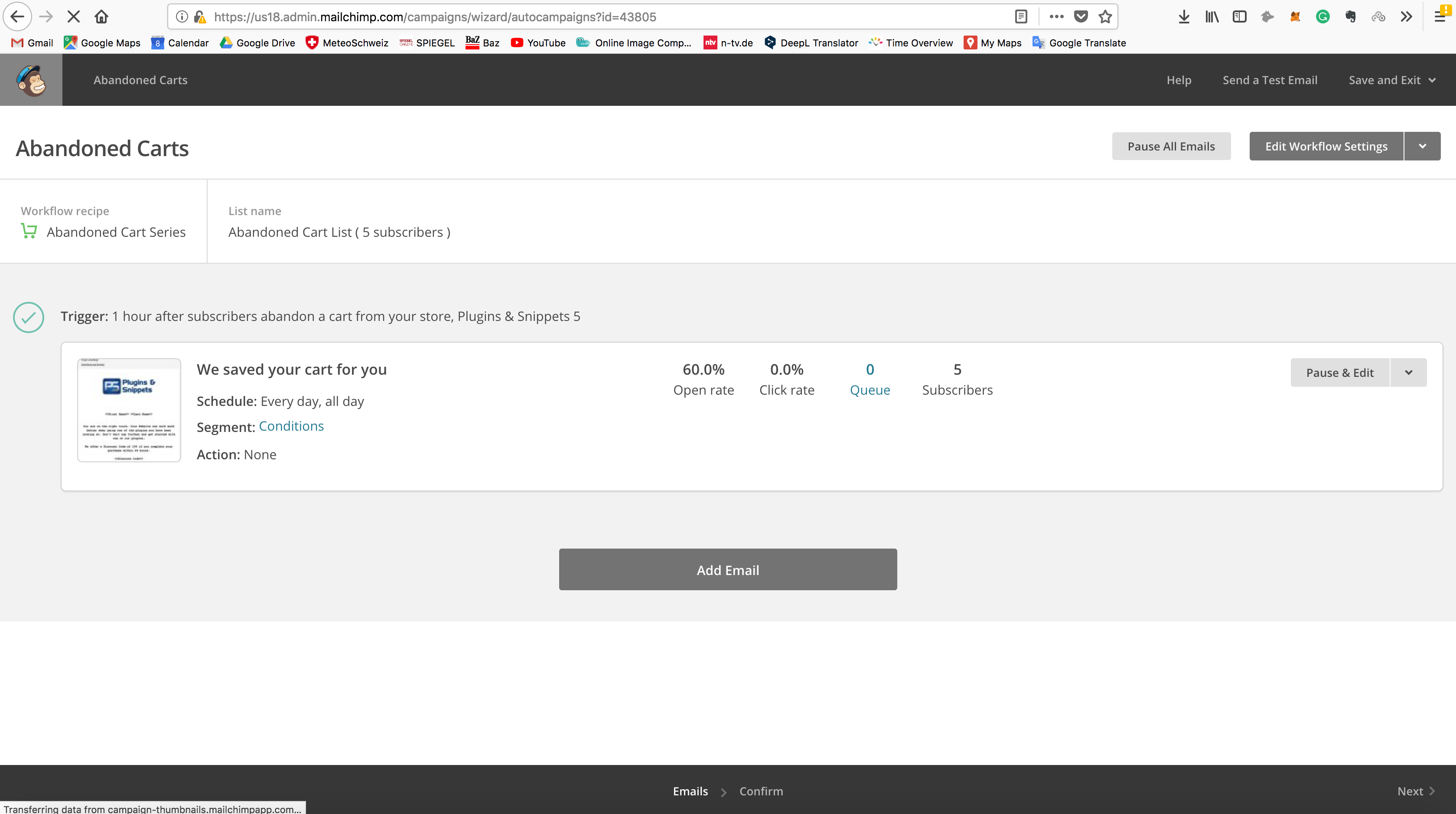This screenshot has width=1456, height=814.
Task: Bookmark this page with the star icon
Action: click(1105, 17)
